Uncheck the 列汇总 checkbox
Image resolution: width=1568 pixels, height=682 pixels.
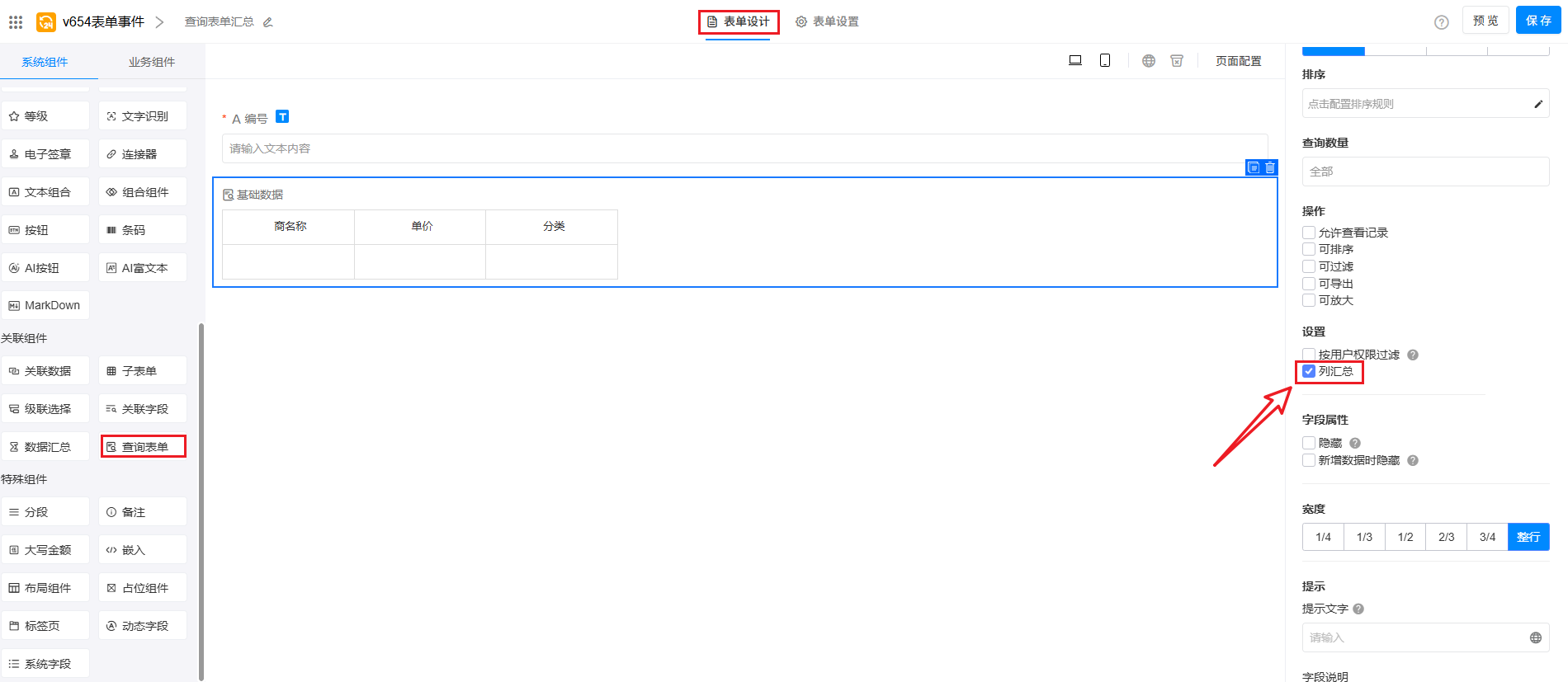1309,371
